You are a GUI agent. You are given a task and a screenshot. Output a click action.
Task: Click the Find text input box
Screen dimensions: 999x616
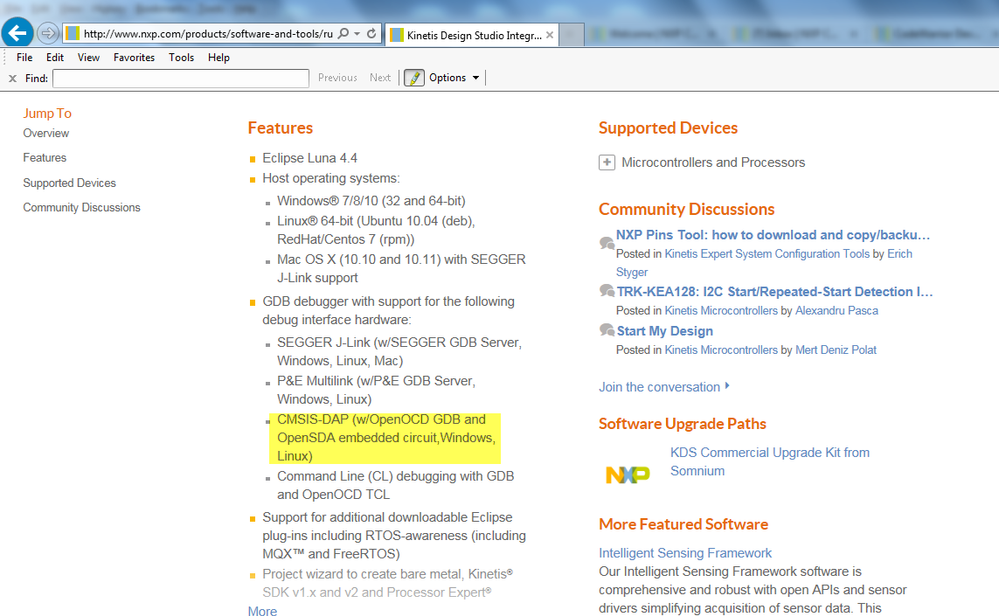(x=181, y=78)
